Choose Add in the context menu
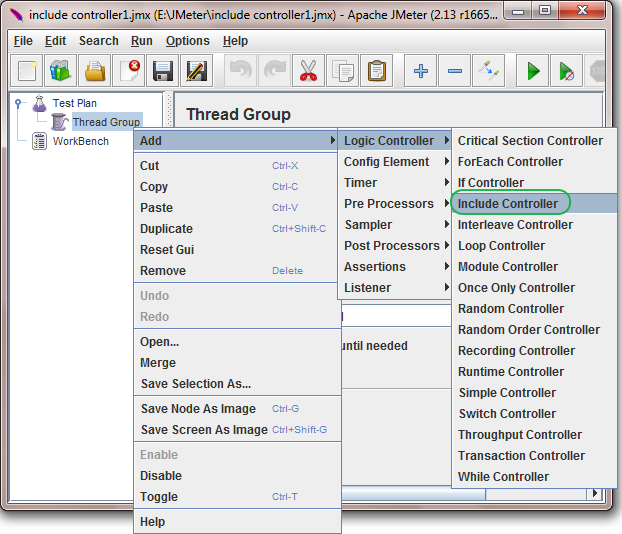622x534 pixels. (x=236, y=140)
